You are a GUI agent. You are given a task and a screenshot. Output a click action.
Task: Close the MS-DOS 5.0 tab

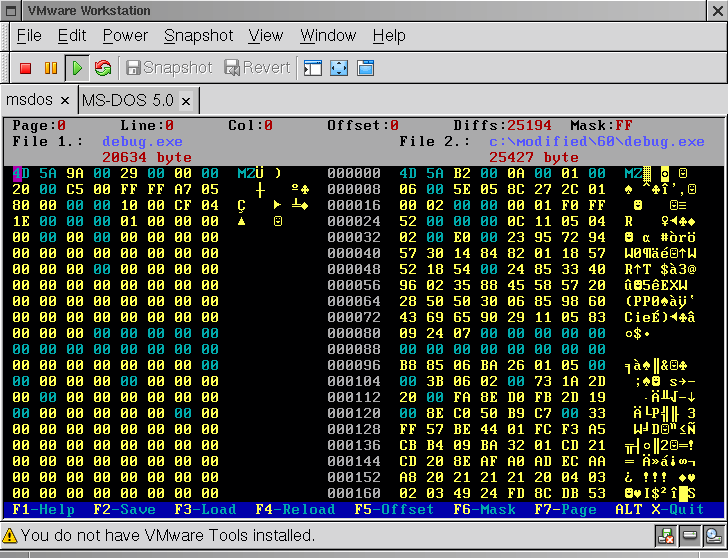[186, 101]
